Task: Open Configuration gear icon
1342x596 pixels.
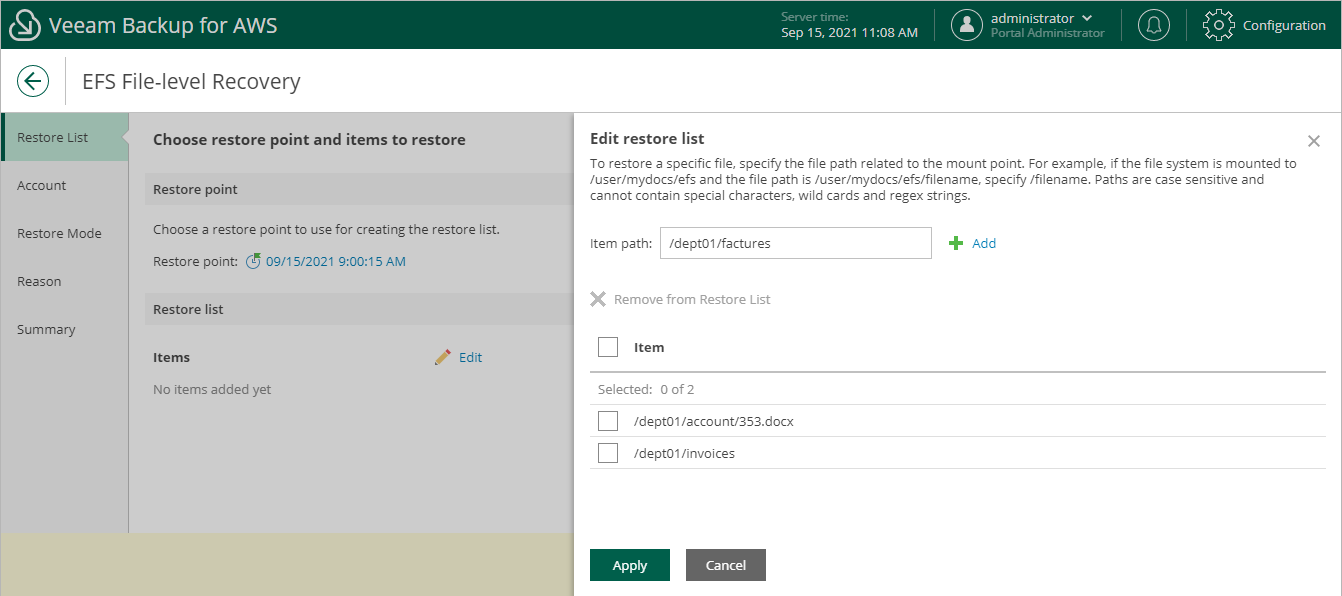Action: (1218, 25)
